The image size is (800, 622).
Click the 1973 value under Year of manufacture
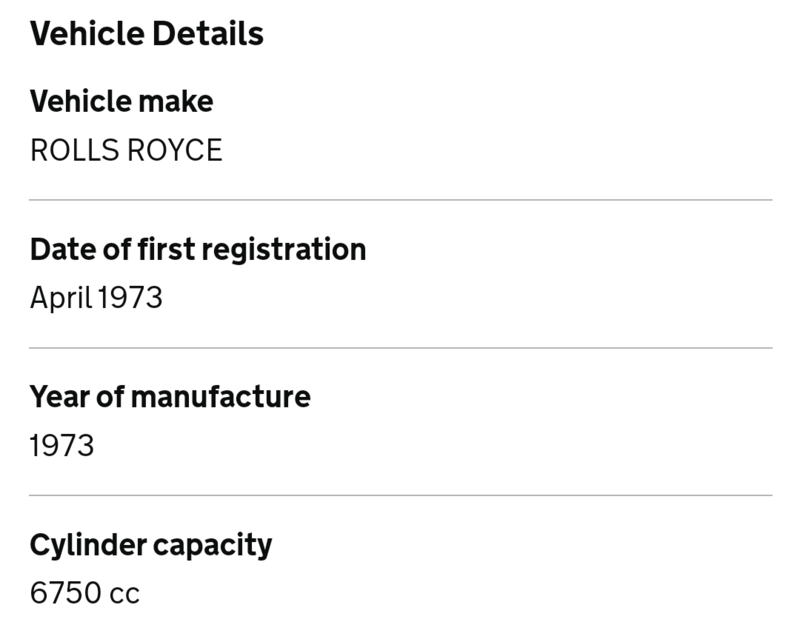(x=62, y=445)
